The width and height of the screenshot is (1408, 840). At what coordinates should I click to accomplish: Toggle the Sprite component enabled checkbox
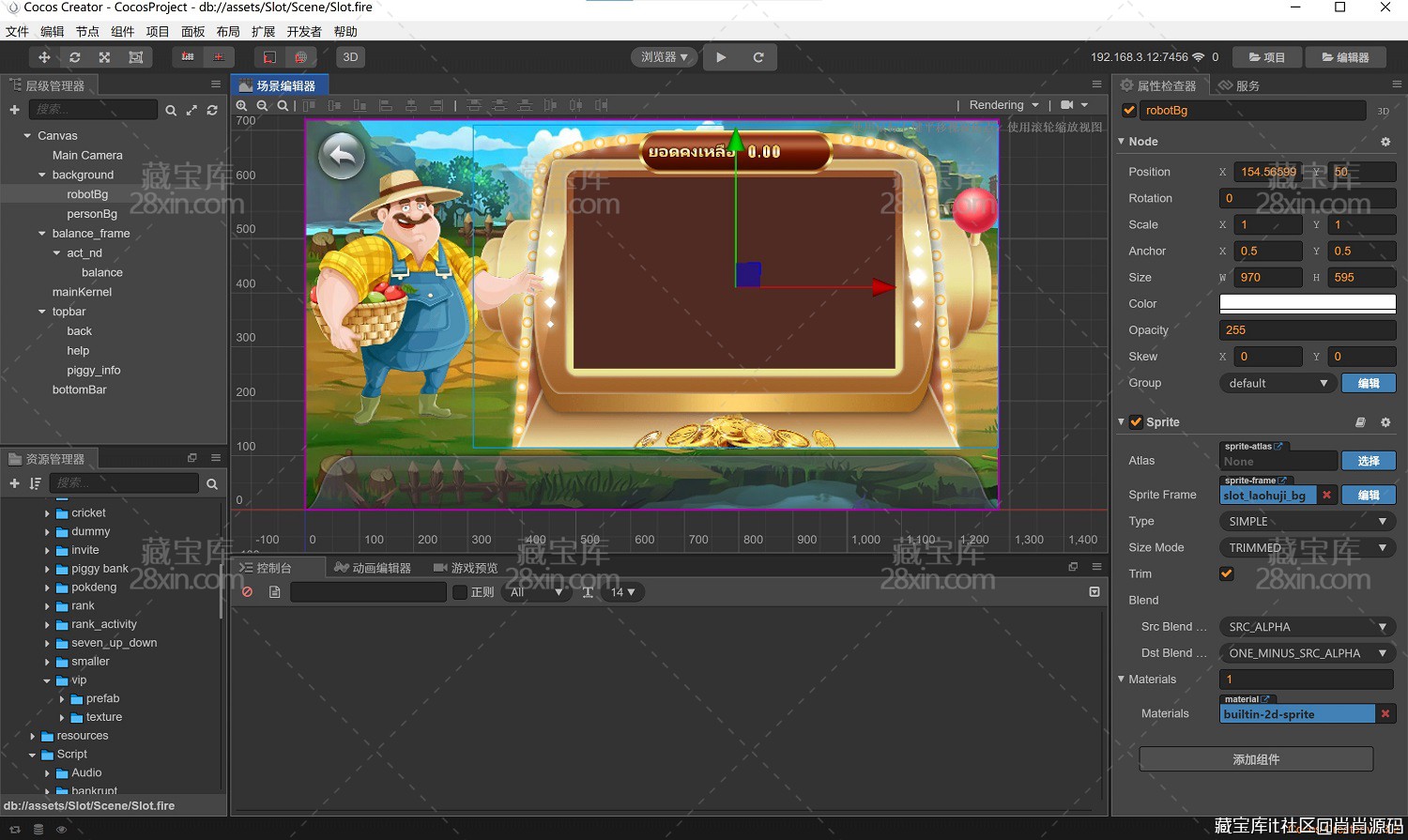tap(1136, 422)
